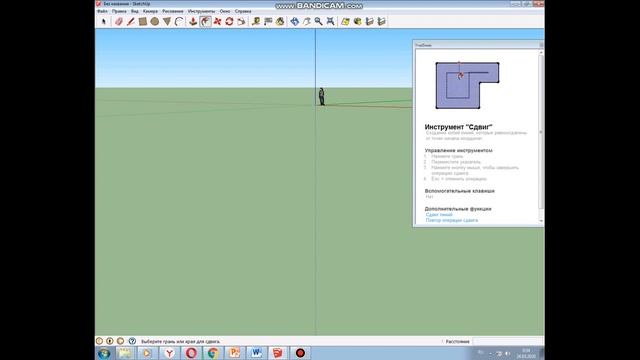Viewport: 640px width, 360px height.
Task: Select the Polygon drawing tool
Action: (167, 22)
